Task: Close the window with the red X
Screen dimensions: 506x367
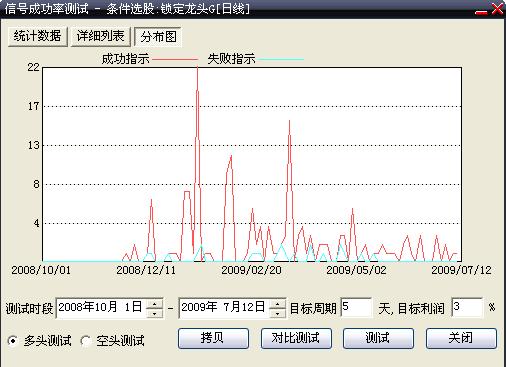Action: 497,9
